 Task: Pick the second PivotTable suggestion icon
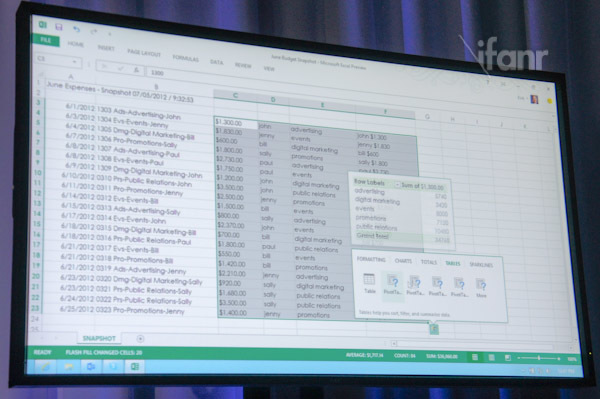pyautogui.click(x=415, y=285)
